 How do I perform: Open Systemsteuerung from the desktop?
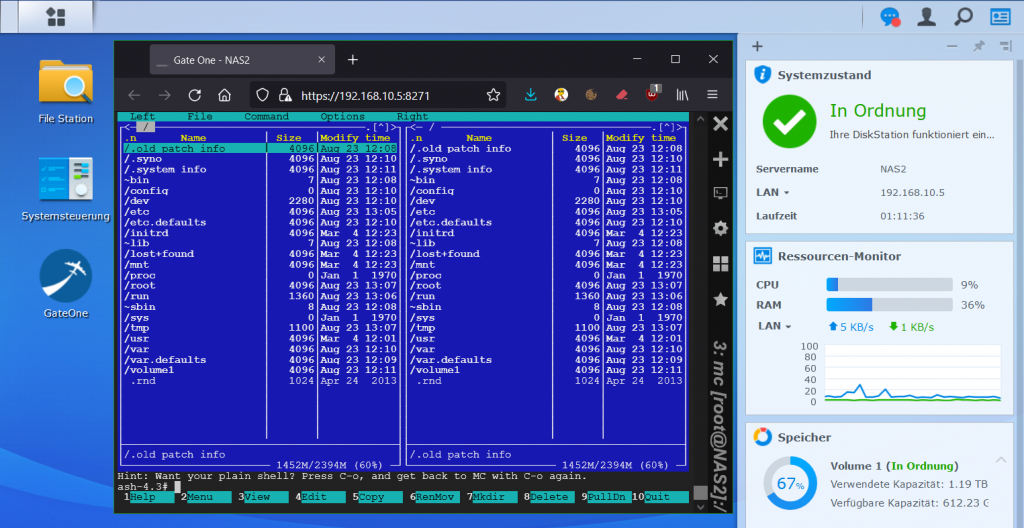(66, 180)
